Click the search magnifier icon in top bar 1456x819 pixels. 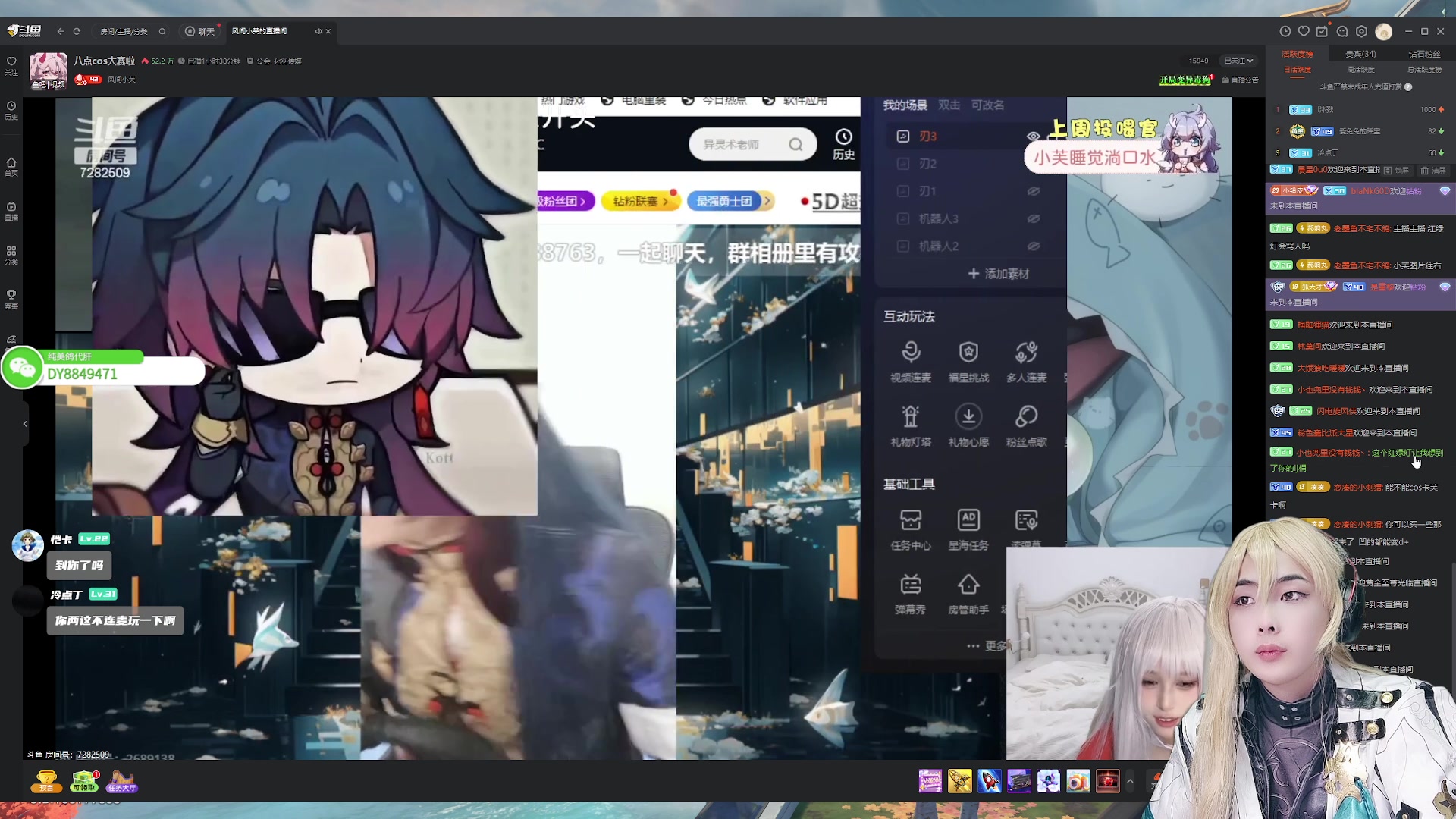(x=162, y=31)
